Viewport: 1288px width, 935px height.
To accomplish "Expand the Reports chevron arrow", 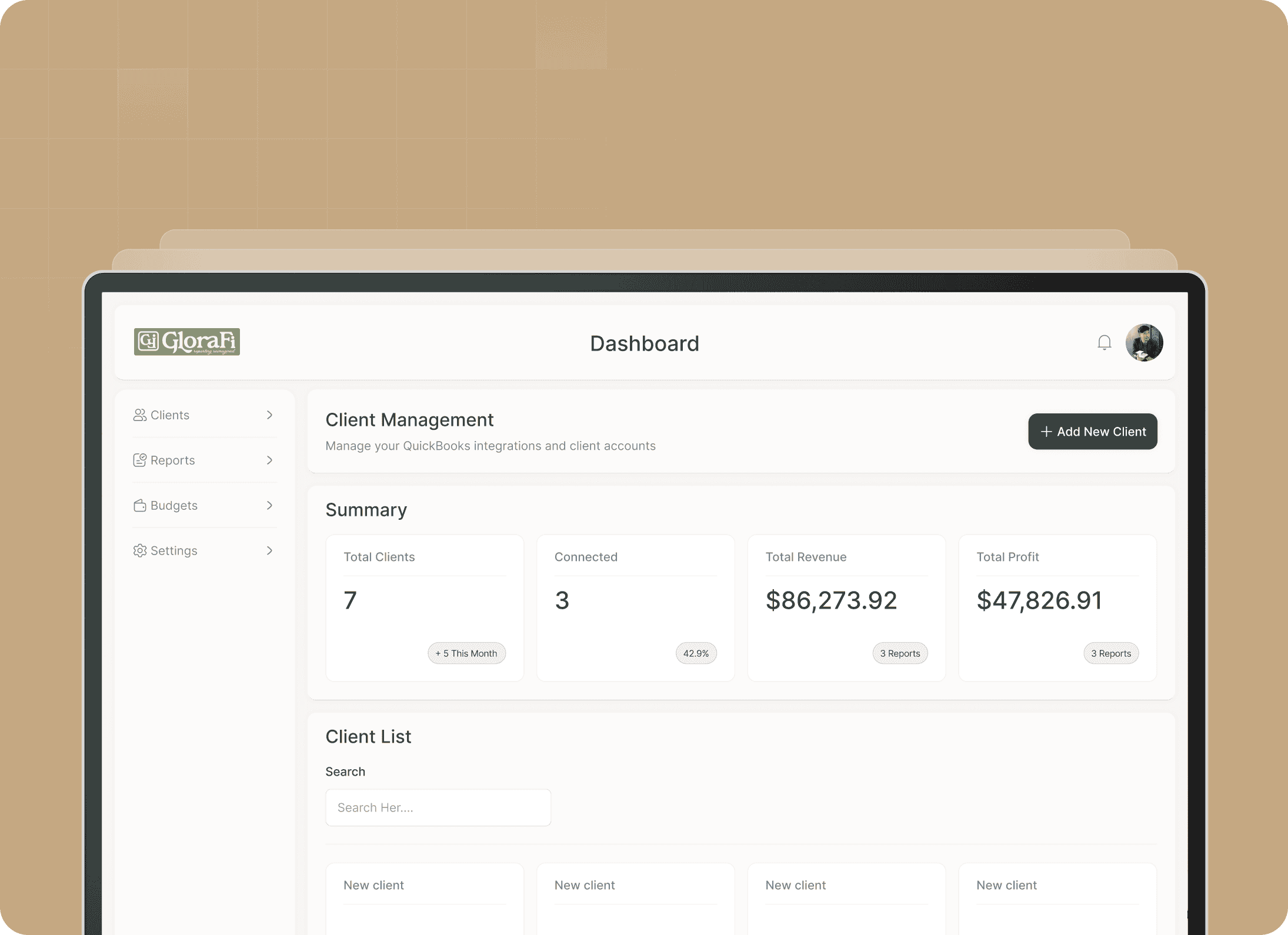I will click(x=269, y=460).
